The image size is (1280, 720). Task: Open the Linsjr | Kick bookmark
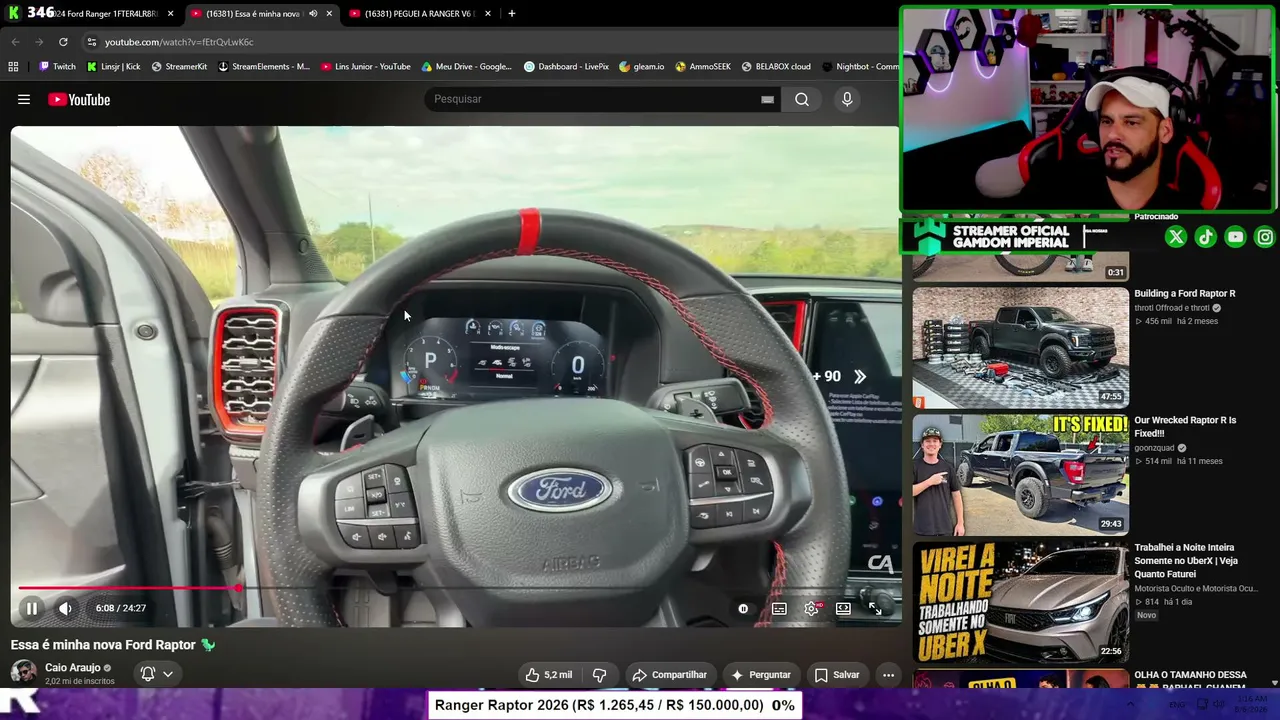(x=114, y=67)
